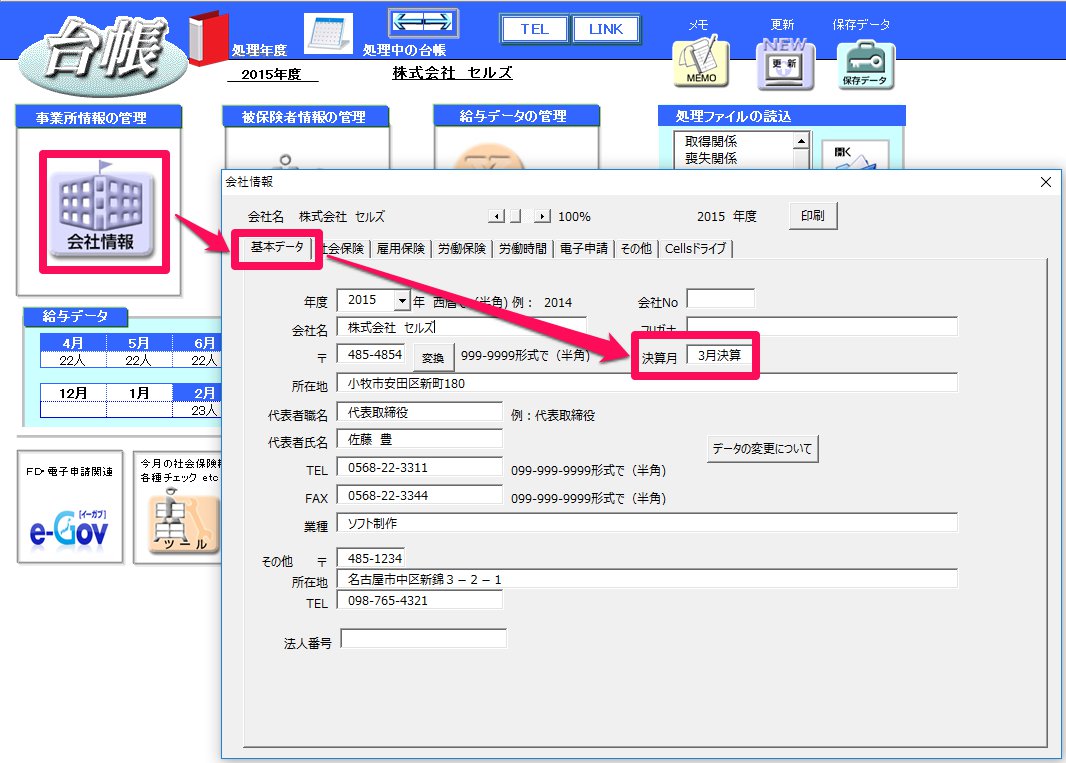The height and width of the screenshot is (763, 1066).
Task: Click the main 〒 field showing 485-4854
Action: pos(372,355)
